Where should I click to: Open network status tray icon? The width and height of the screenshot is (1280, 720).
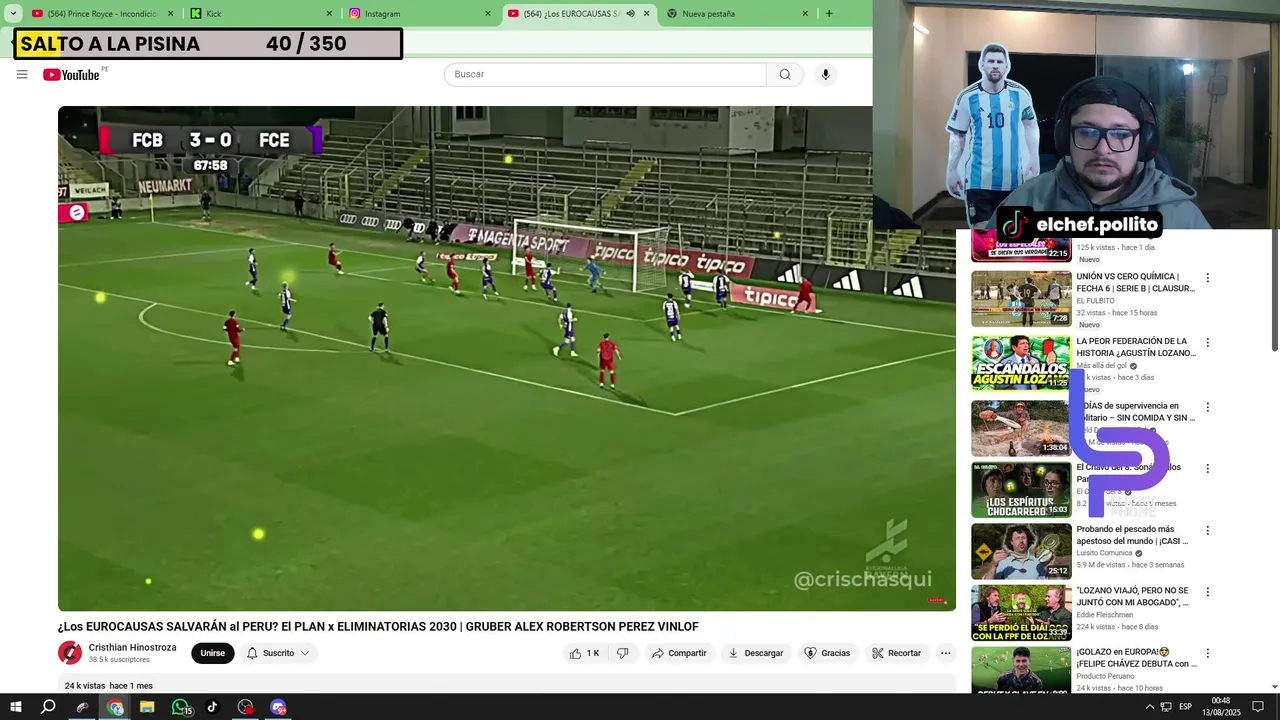point(1166,707)
